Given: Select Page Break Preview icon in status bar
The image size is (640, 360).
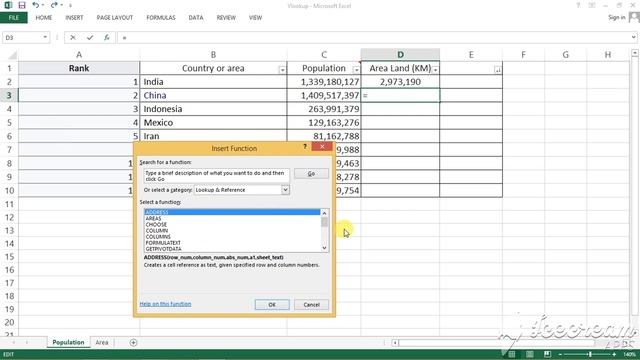Looking at the screenshot, I should [547, 354].
